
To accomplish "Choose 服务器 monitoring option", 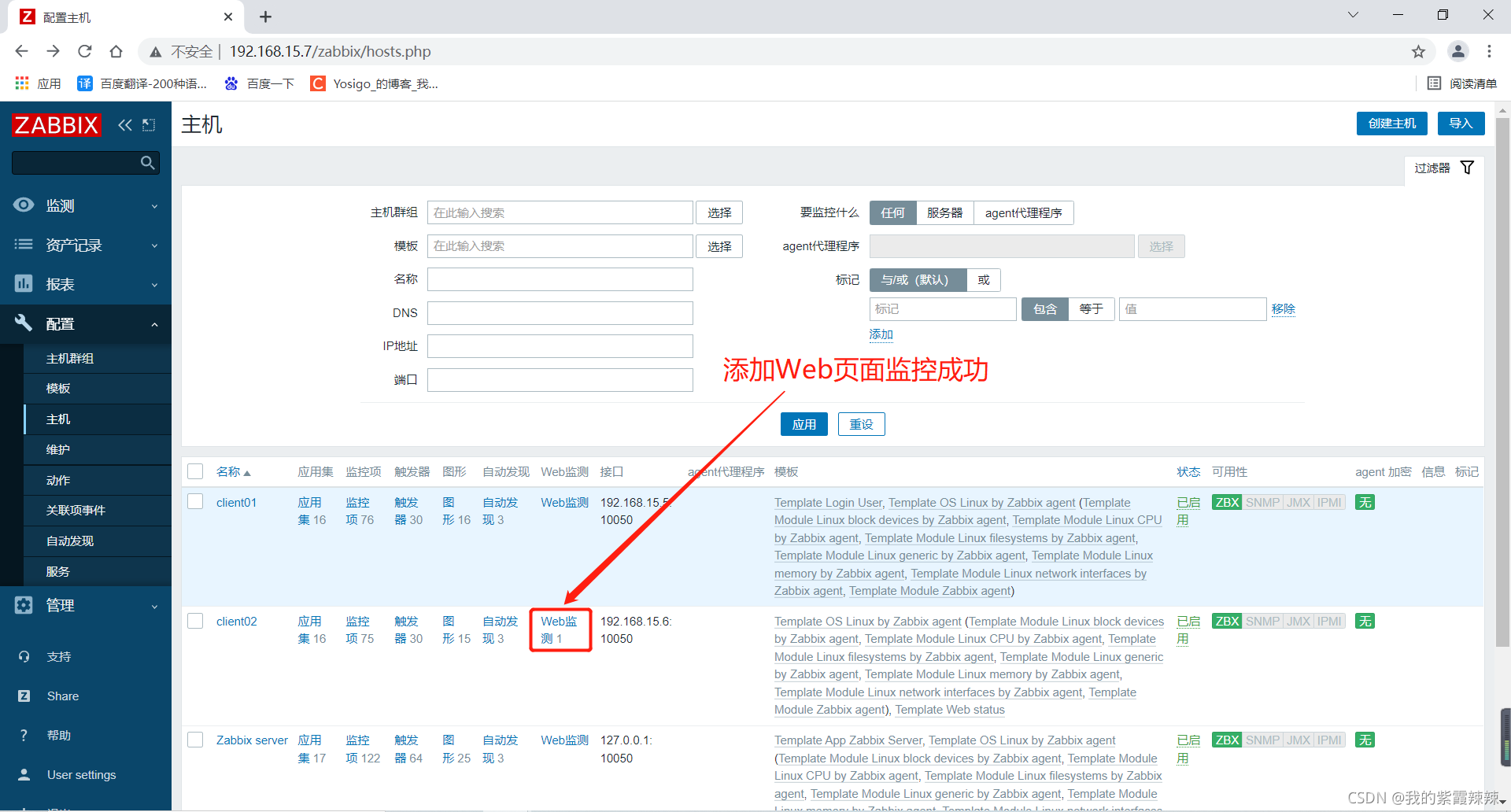I will (944, 213).
